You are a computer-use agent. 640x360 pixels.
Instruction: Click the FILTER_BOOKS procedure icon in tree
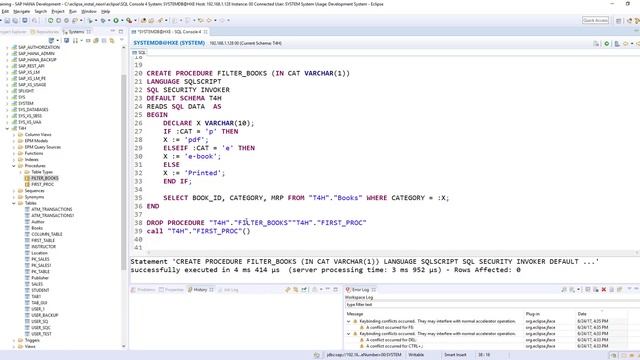(x=27, y=178)
